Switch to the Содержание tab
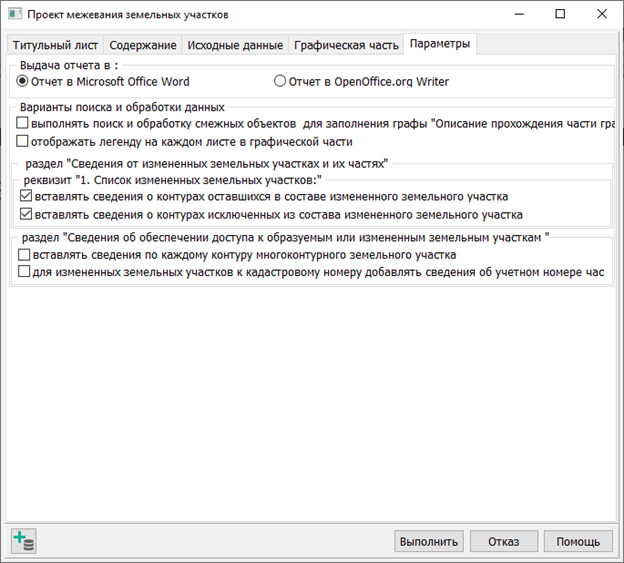 (x=143, y=45)
